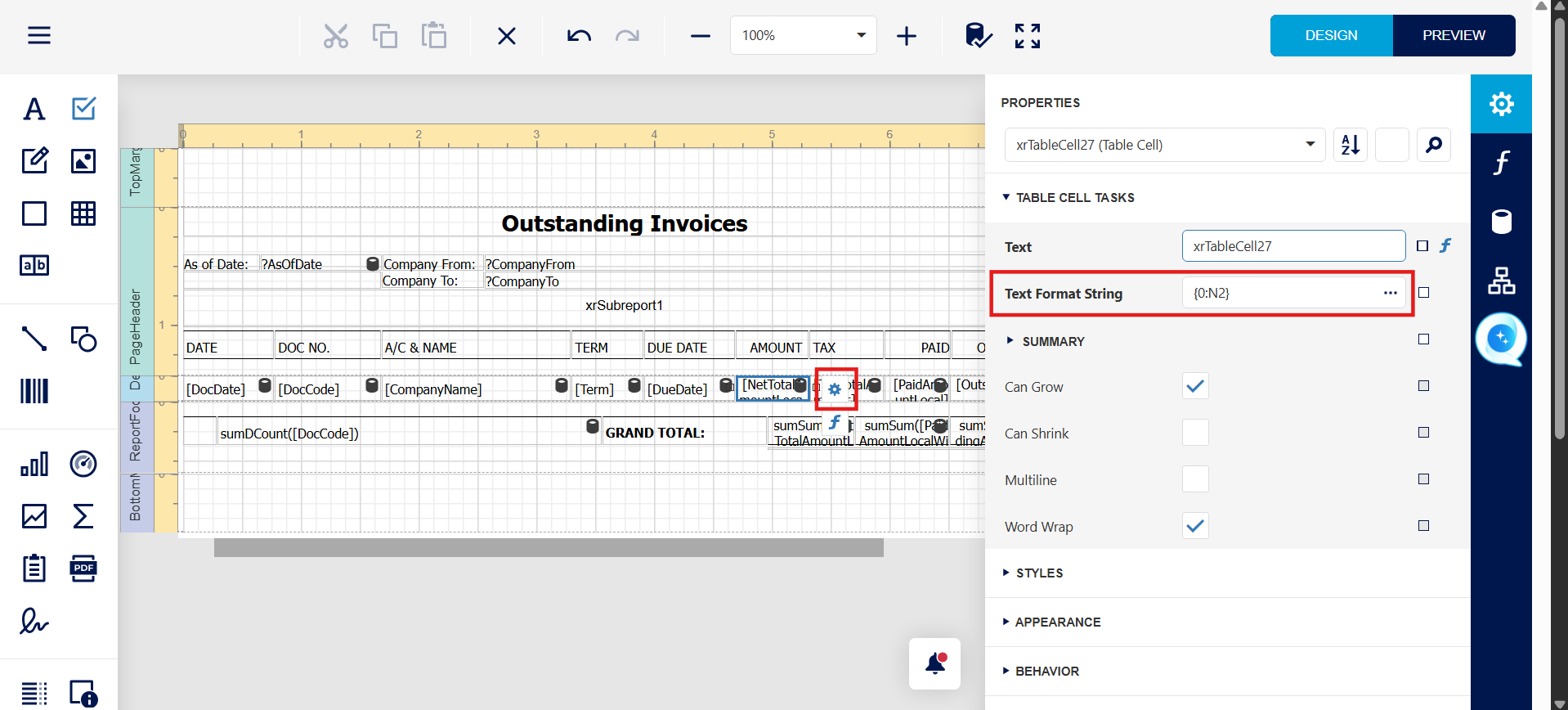Sort properties alphabetically A-Z icon

tap(1351, 145)
